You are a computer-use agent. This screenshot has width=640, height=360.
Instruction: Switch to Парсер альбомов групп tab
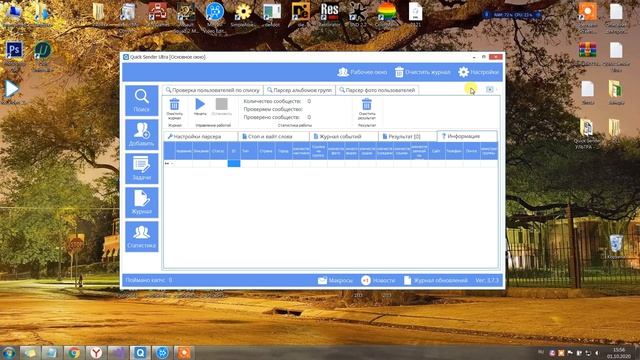coord(300,90)
